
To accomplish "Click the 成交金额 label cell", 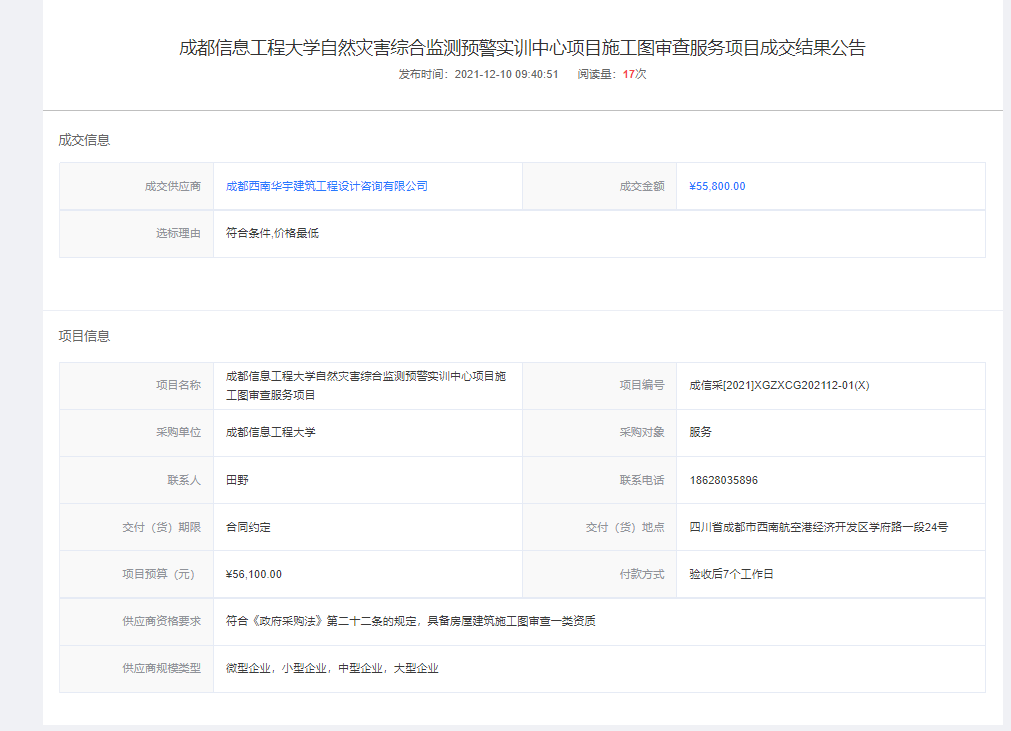I will point(600,186).
